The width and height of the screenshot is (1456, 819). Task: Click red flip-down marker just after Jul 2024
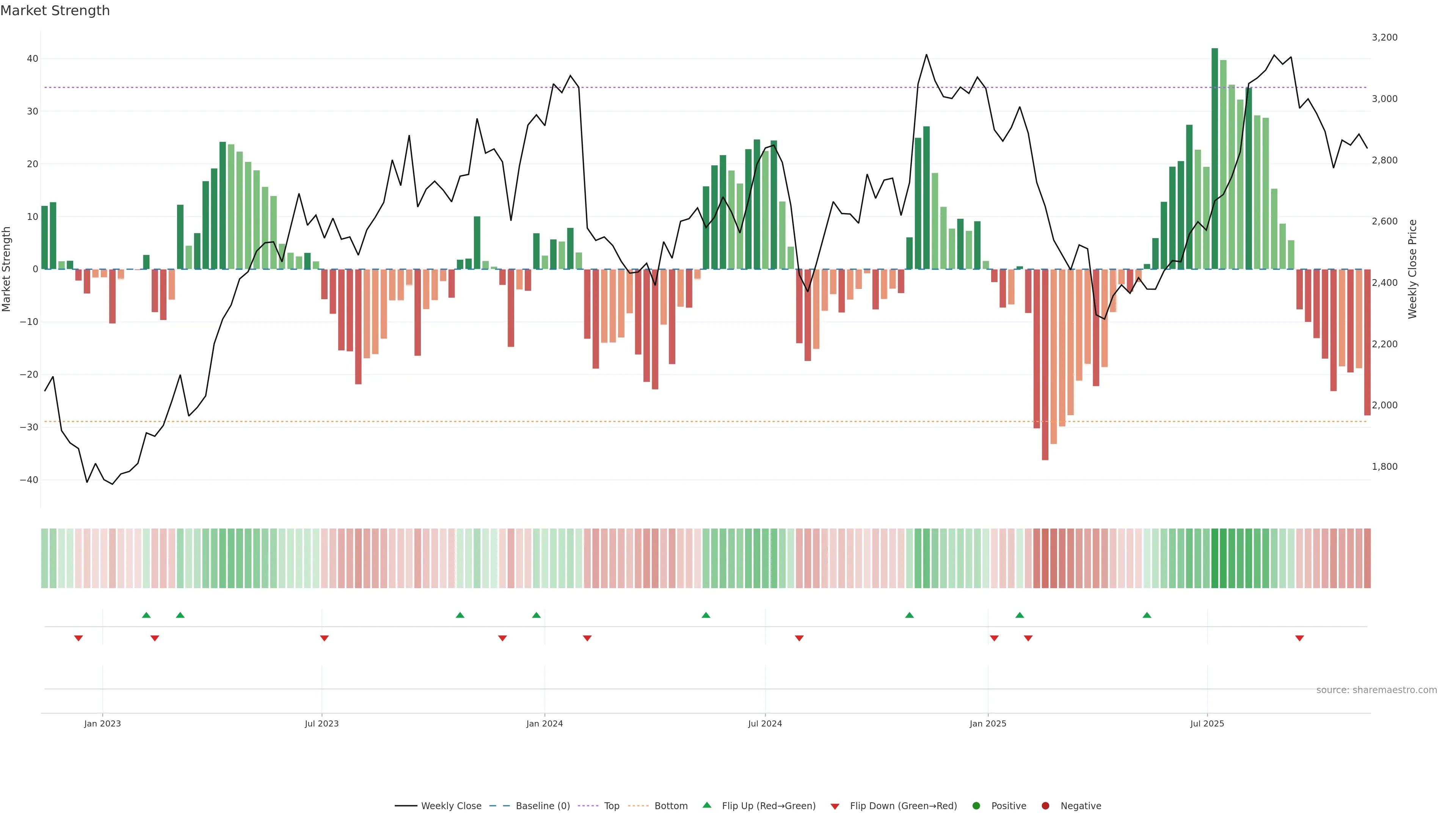click(x=799, y=638)
